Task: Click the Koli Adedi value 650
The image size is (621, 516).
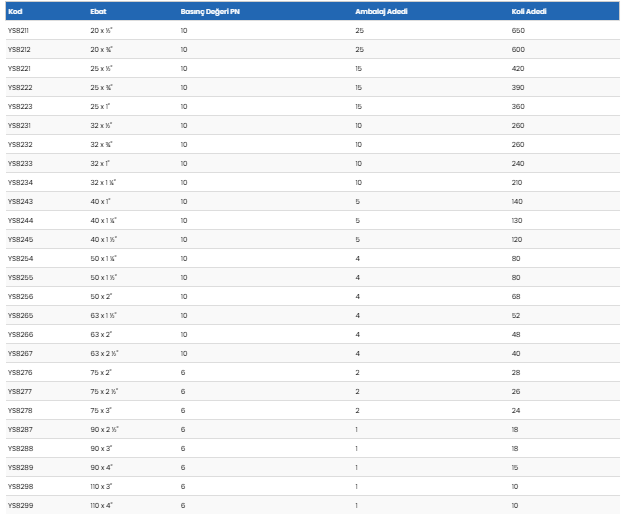Action: pos(518,31)
